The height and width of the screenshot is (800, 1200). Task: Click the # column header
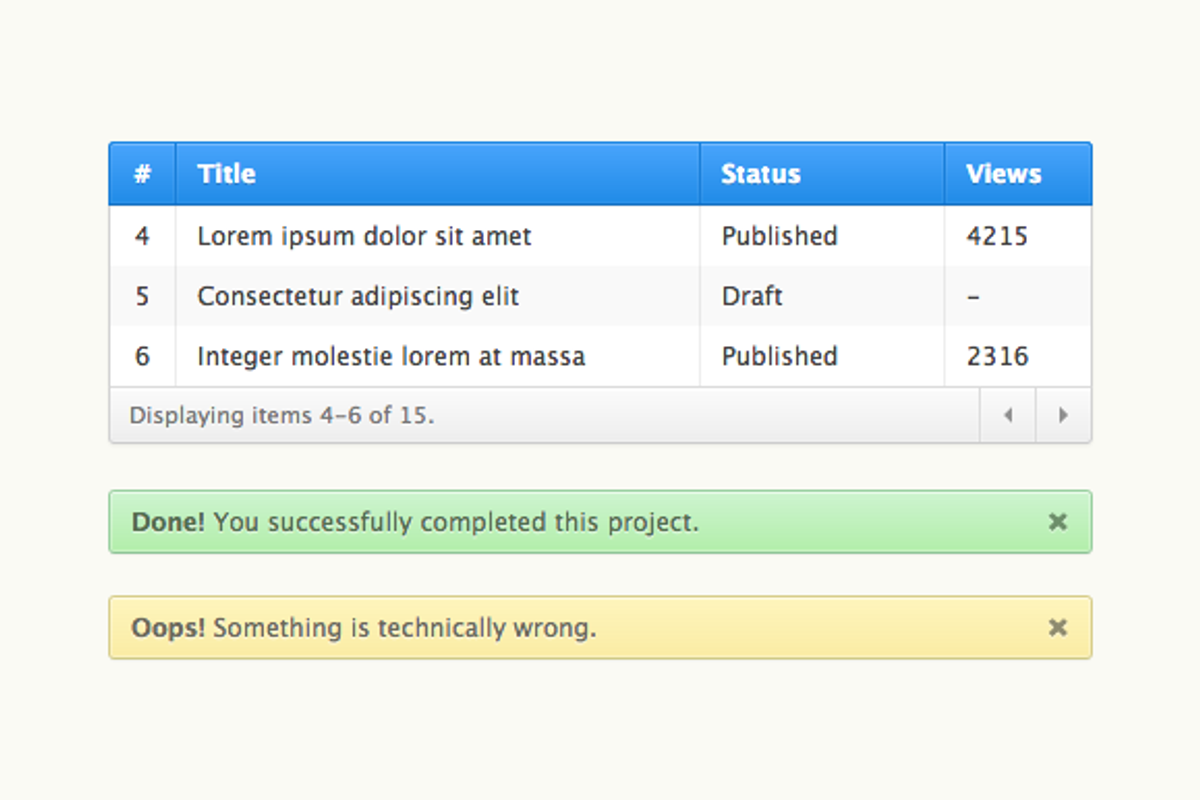[x=142, y=174]
